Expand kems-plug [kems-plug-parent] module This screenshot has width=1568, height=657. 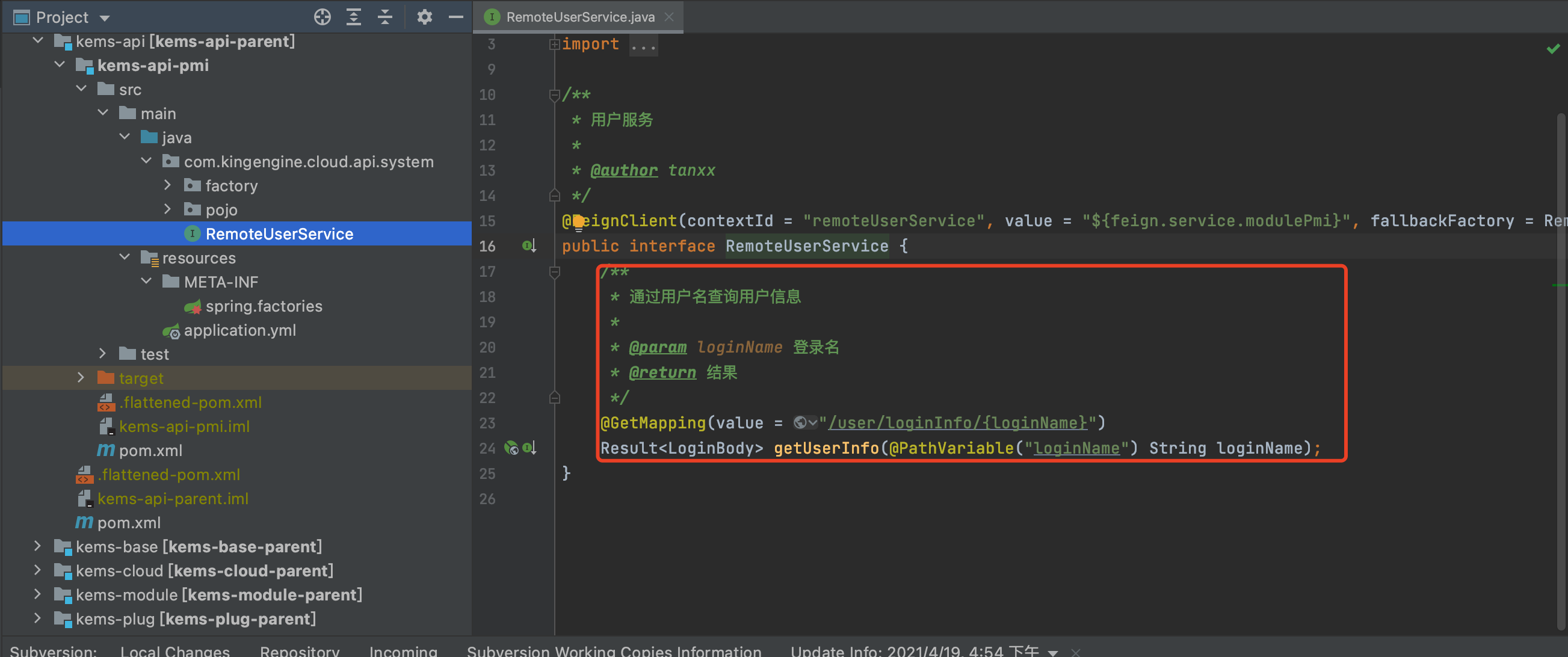[x=38, y=618]
